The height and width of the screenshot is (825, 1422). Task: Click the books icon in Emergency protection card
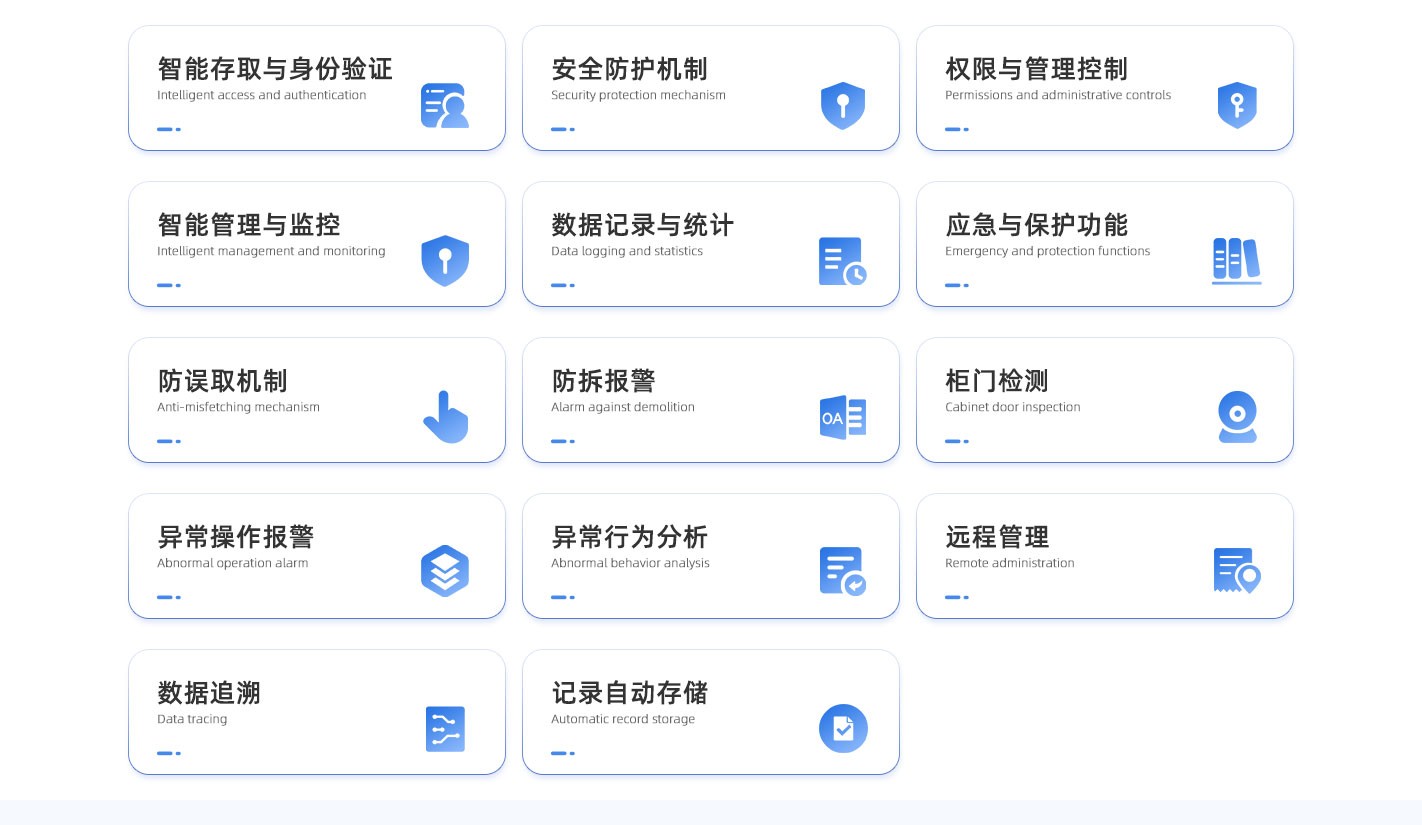[x=1236, y=261]
